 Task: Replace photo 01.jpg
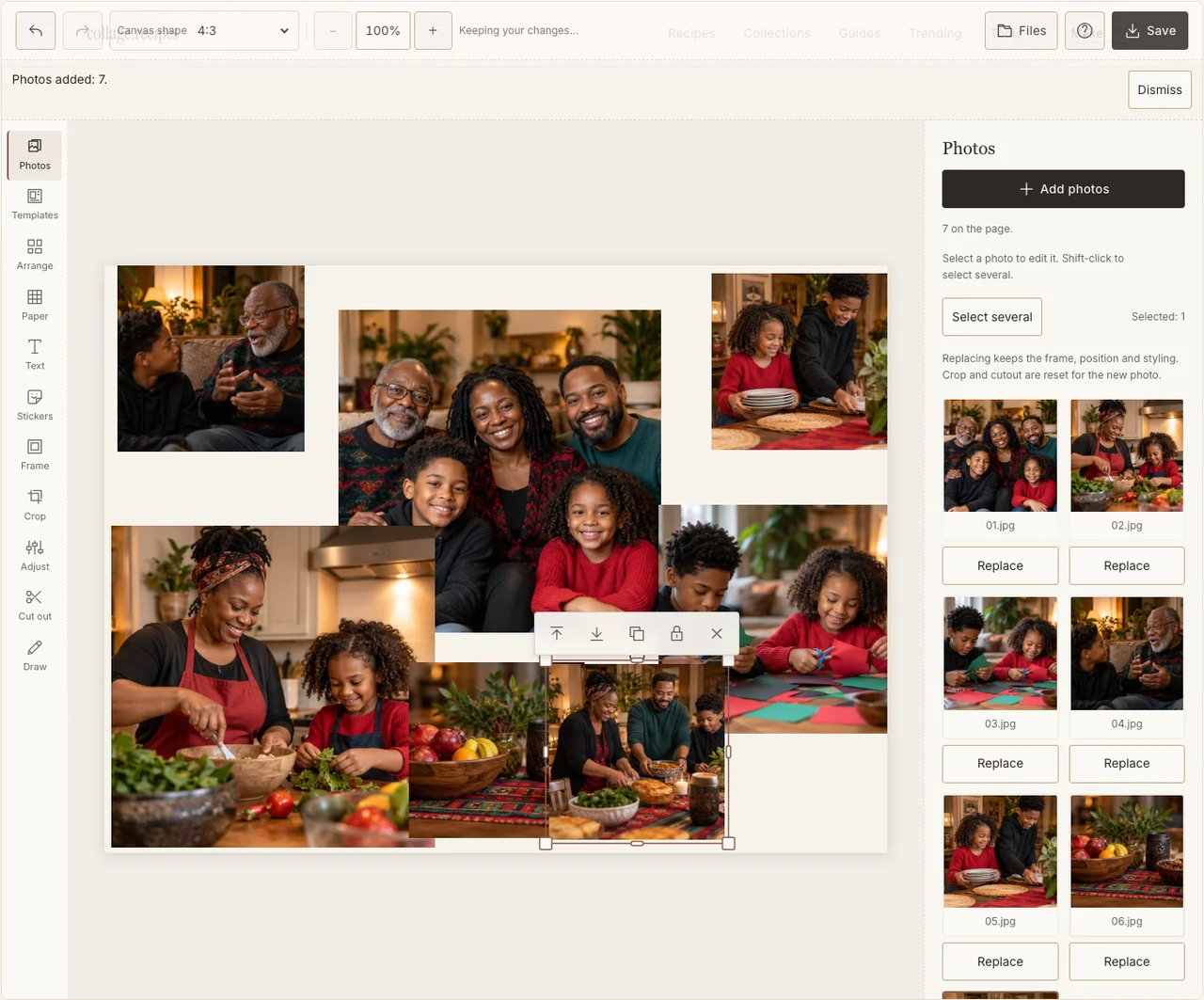point(1000,565)
